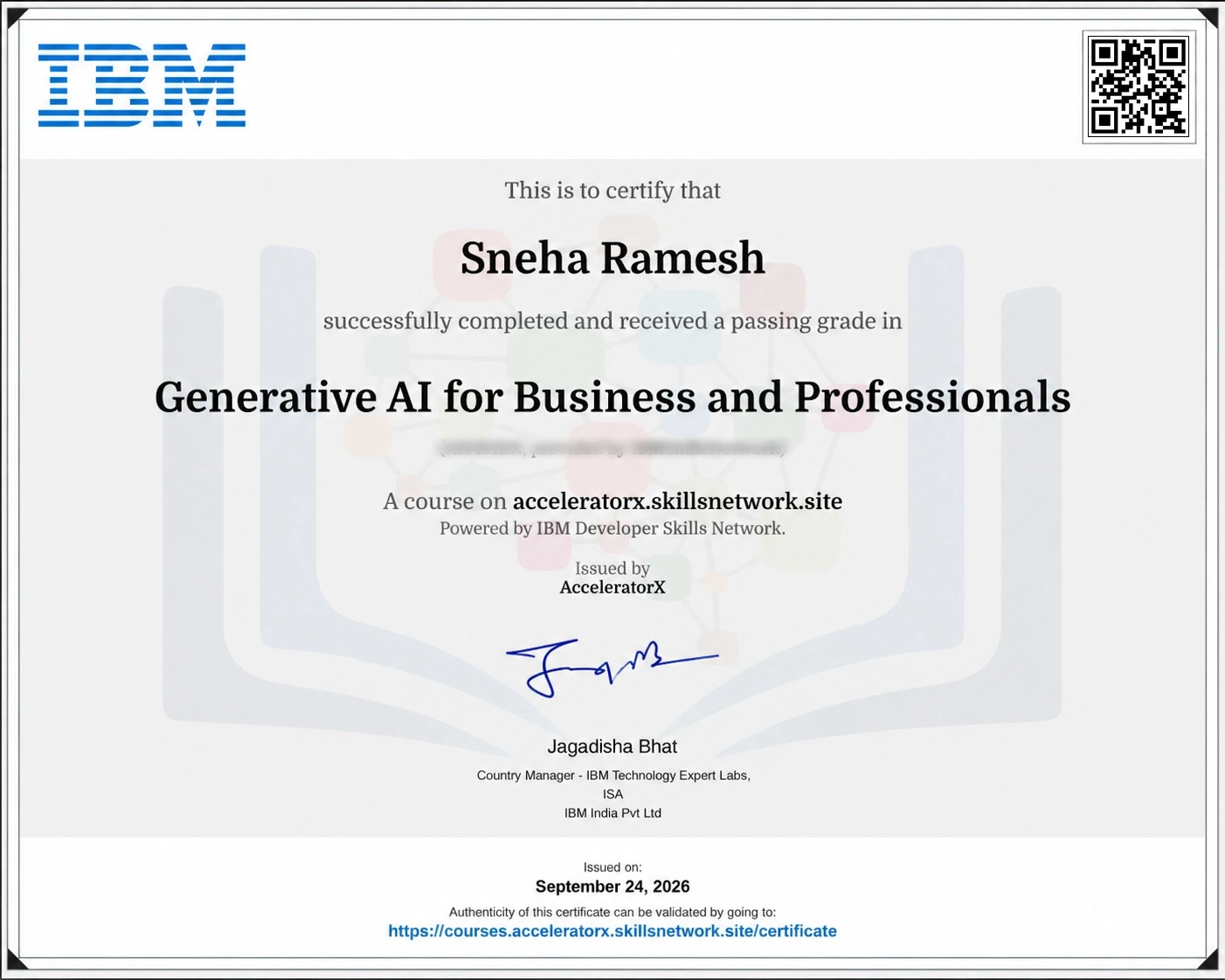Click the 'IBM India Pvt Ltd' line
Screen dimensions: 1225x980
click(x=612, y=813)
